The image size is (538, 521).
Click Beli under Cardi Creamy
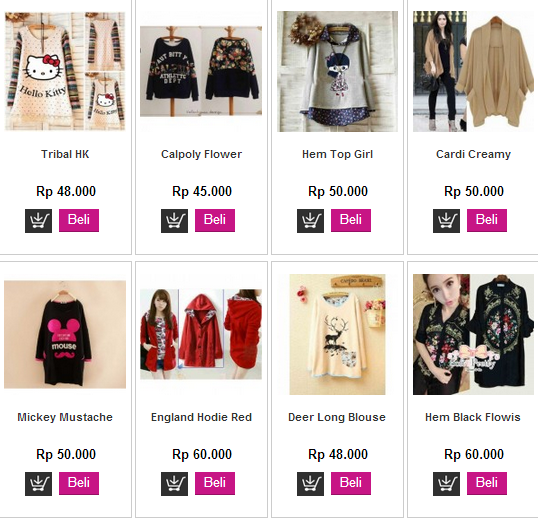point(487,220)
